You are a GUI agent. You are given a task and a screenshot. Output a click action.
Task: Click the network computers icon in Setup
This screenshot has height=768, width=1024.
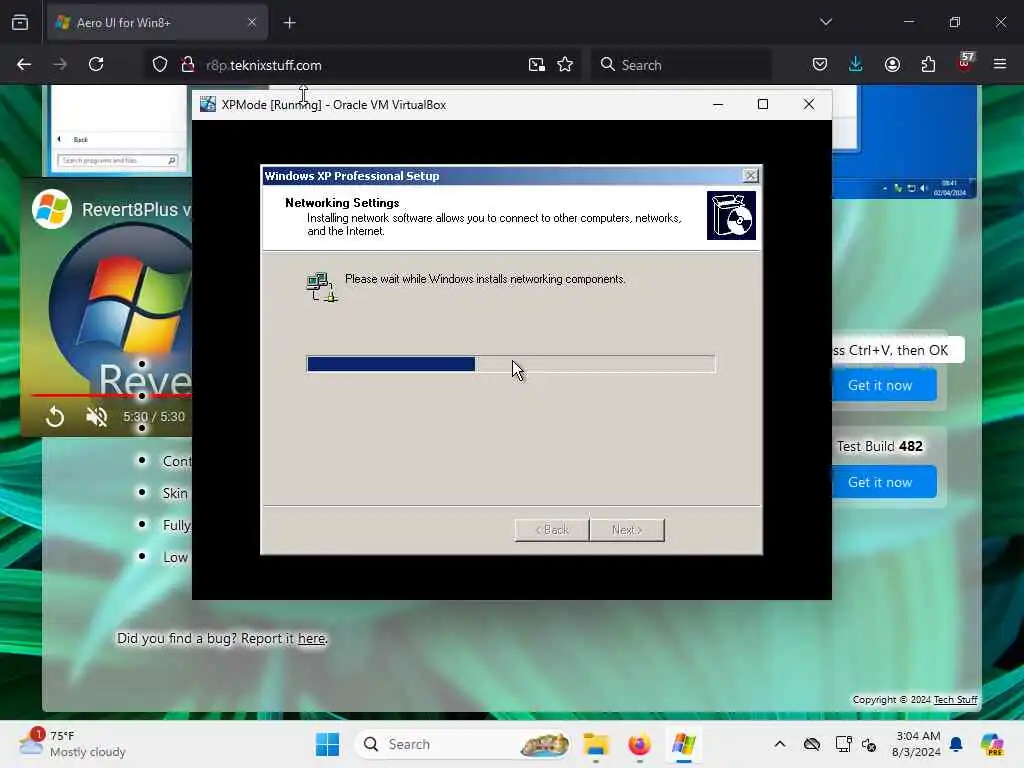click(322, 287)
